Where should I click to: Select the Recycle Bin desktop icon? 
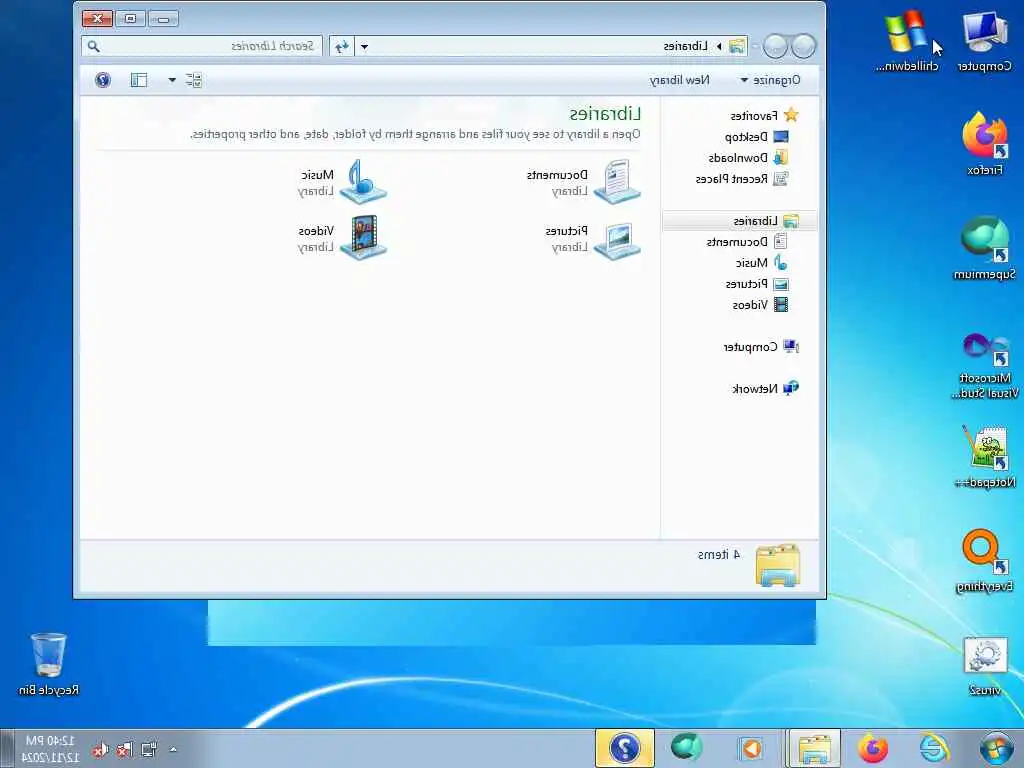point(49,664)
